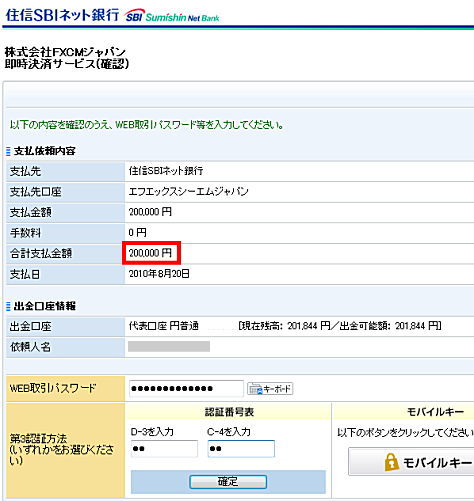Click the 出金口座情報 section heading

[44, 306]
